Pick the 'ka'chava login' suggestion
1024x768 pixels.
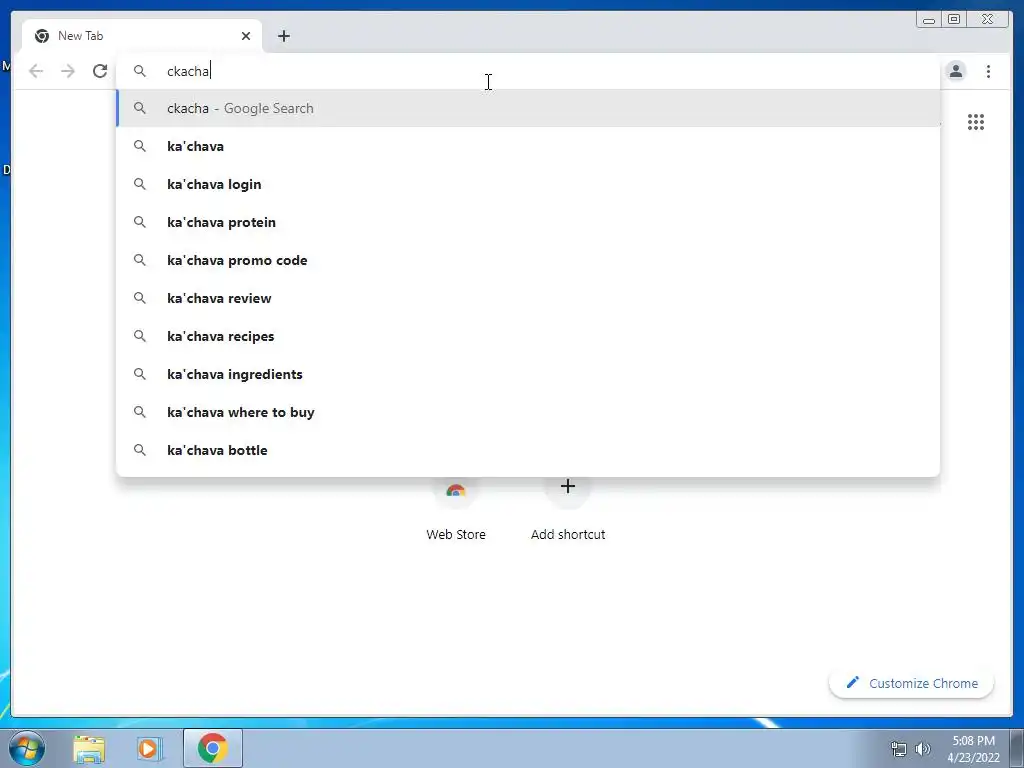(x=528, y=184)
